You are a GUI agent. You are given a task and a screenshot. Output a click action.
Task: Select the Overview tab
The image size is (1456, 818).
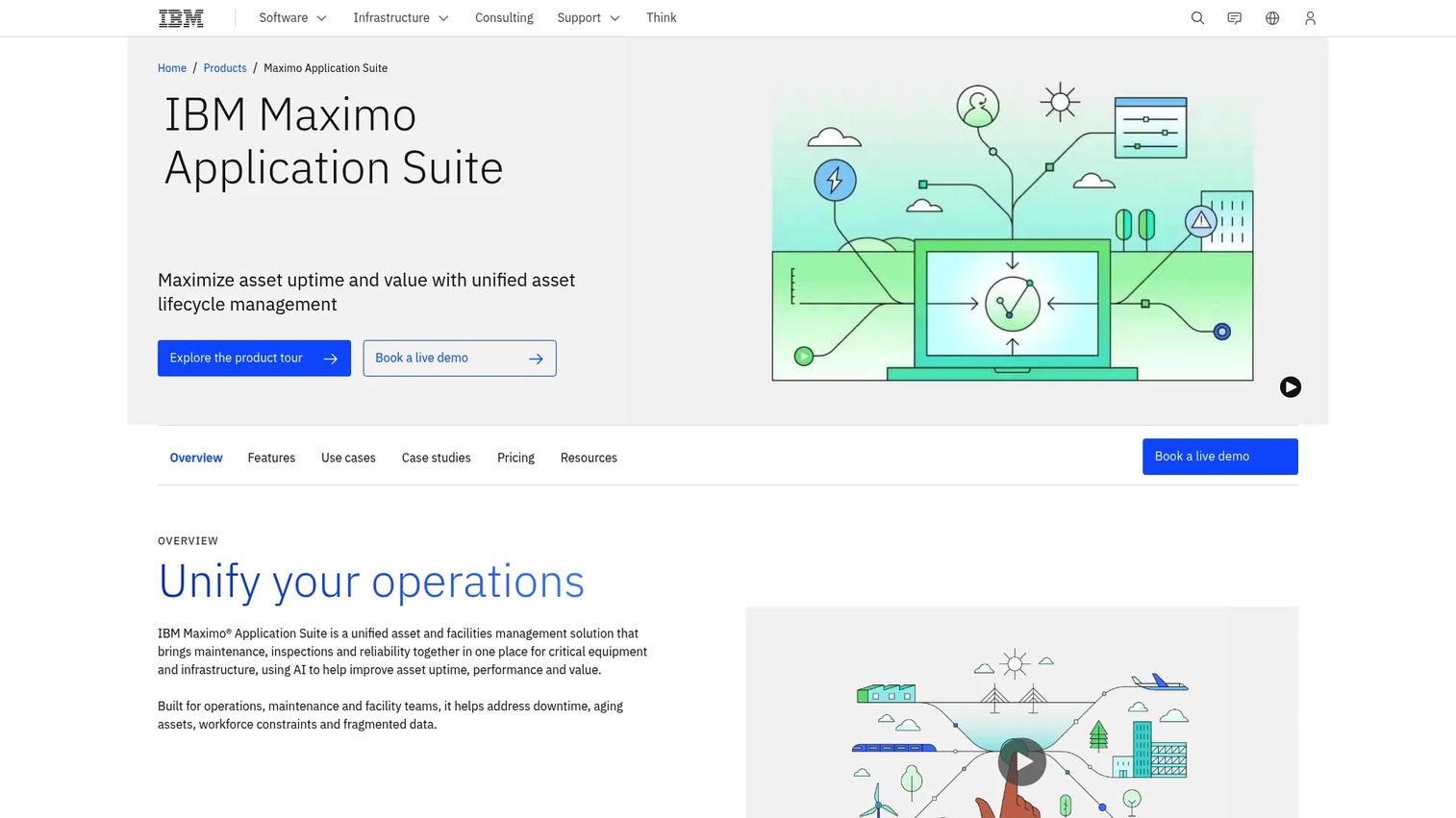[x=196, y=458]
